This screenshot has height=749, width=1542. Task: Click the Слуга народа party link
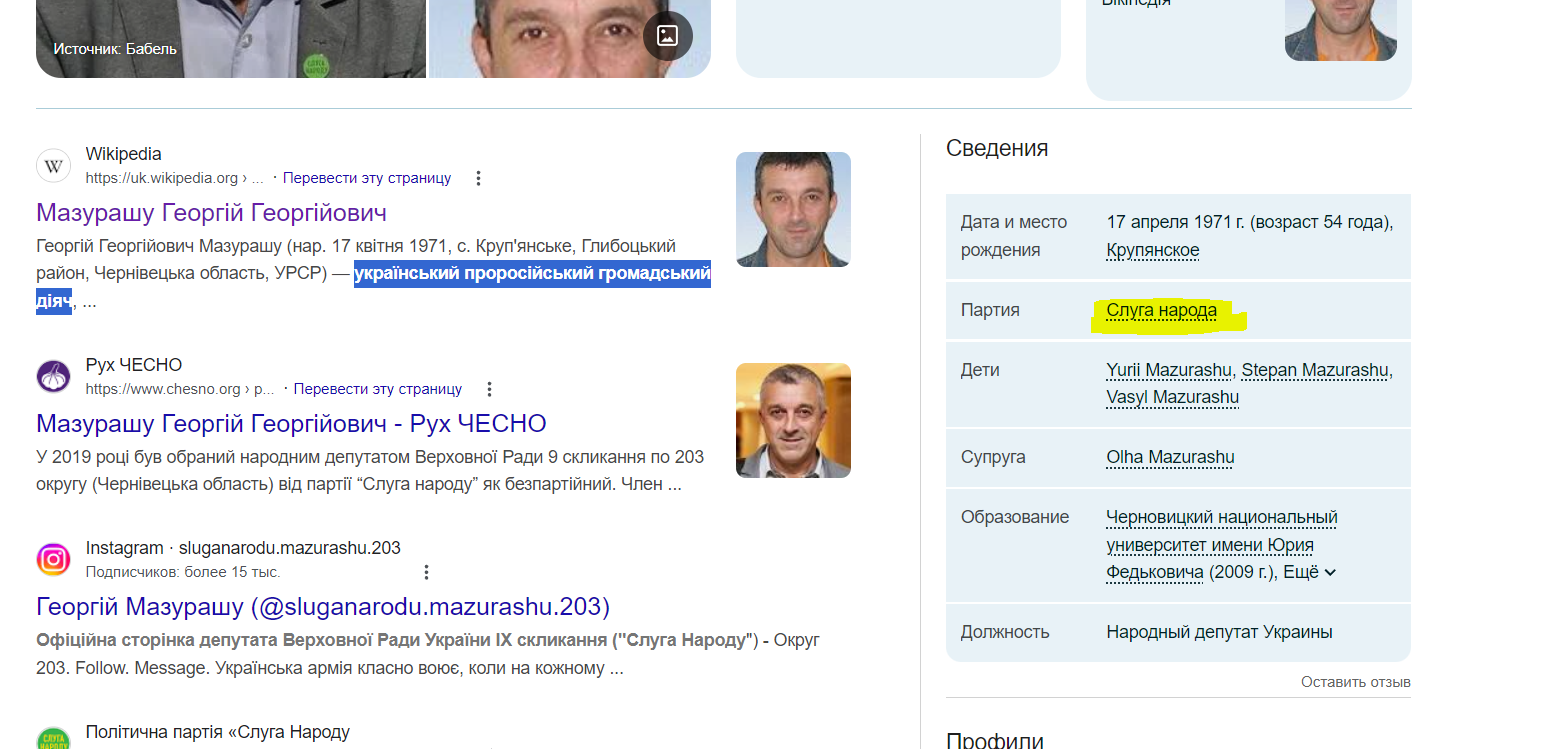(1161, 311)
